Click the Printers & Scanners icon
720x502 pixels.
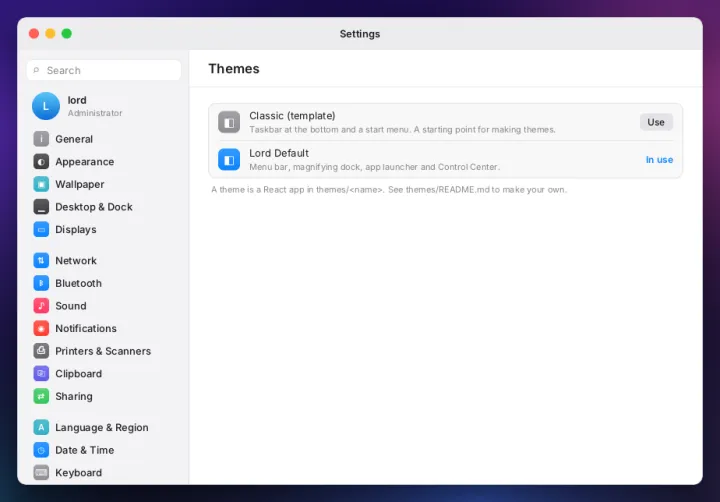(41, 351)
